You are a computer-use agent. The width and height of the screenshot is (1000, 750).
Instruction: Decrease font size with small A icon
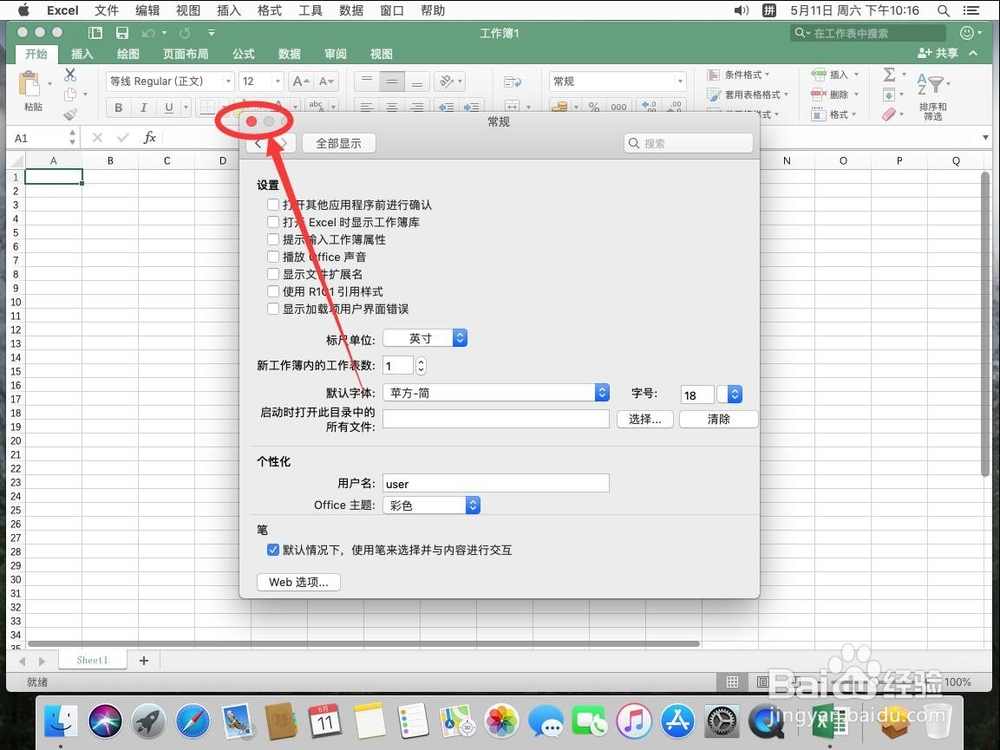[x=326, y=82]
